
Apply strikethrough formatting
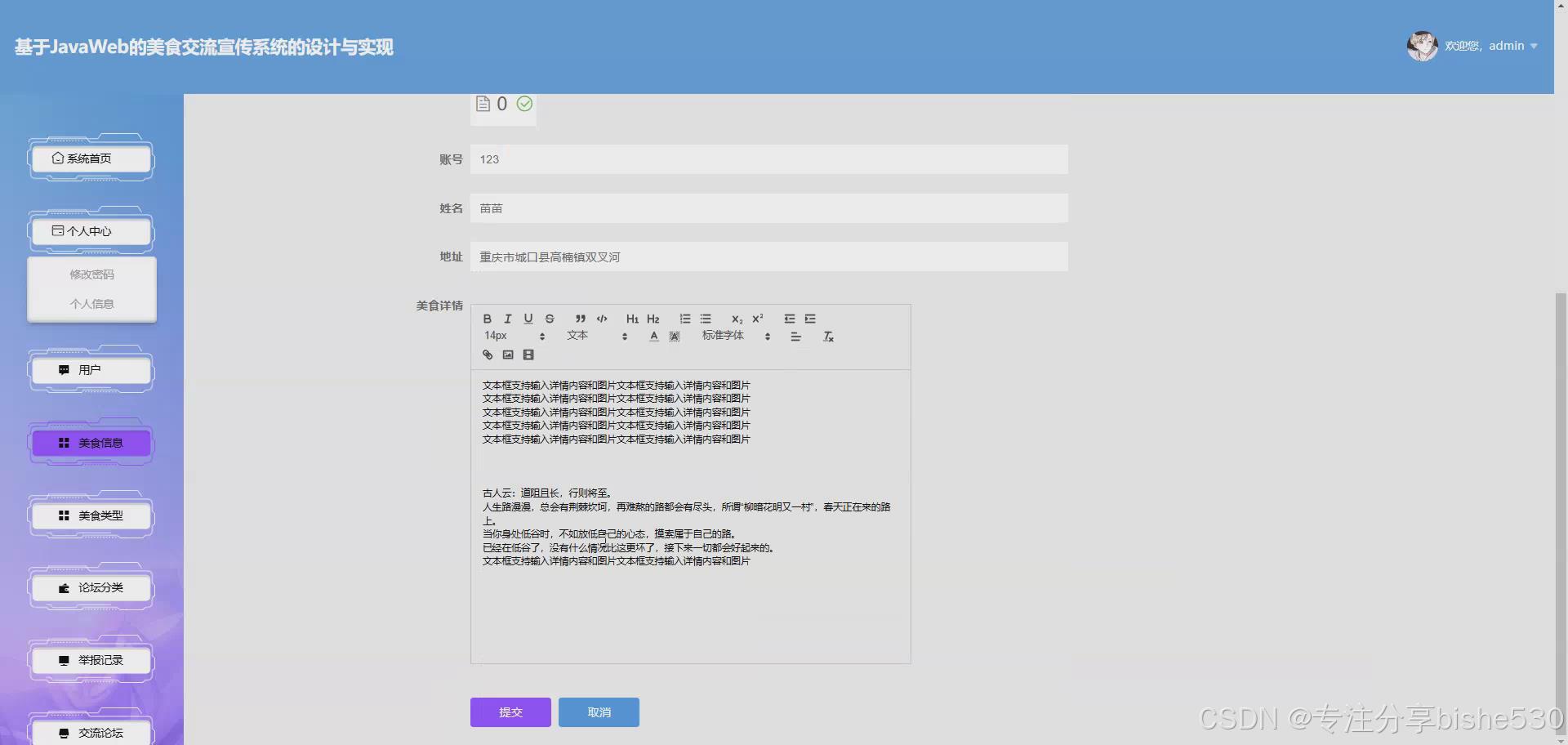[550, 319]
